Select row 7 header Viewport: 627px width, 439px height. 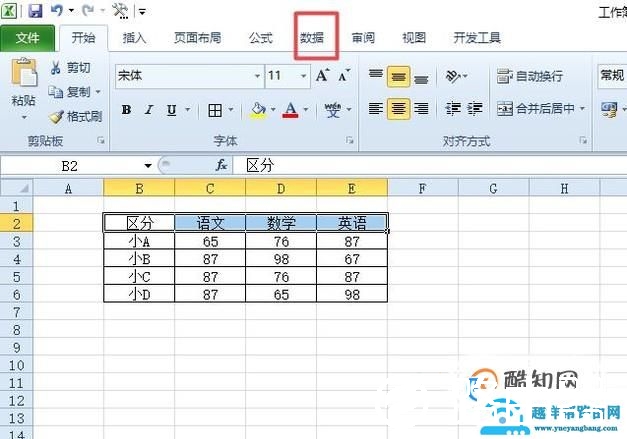pyautogui.click(x=16, y=312)
